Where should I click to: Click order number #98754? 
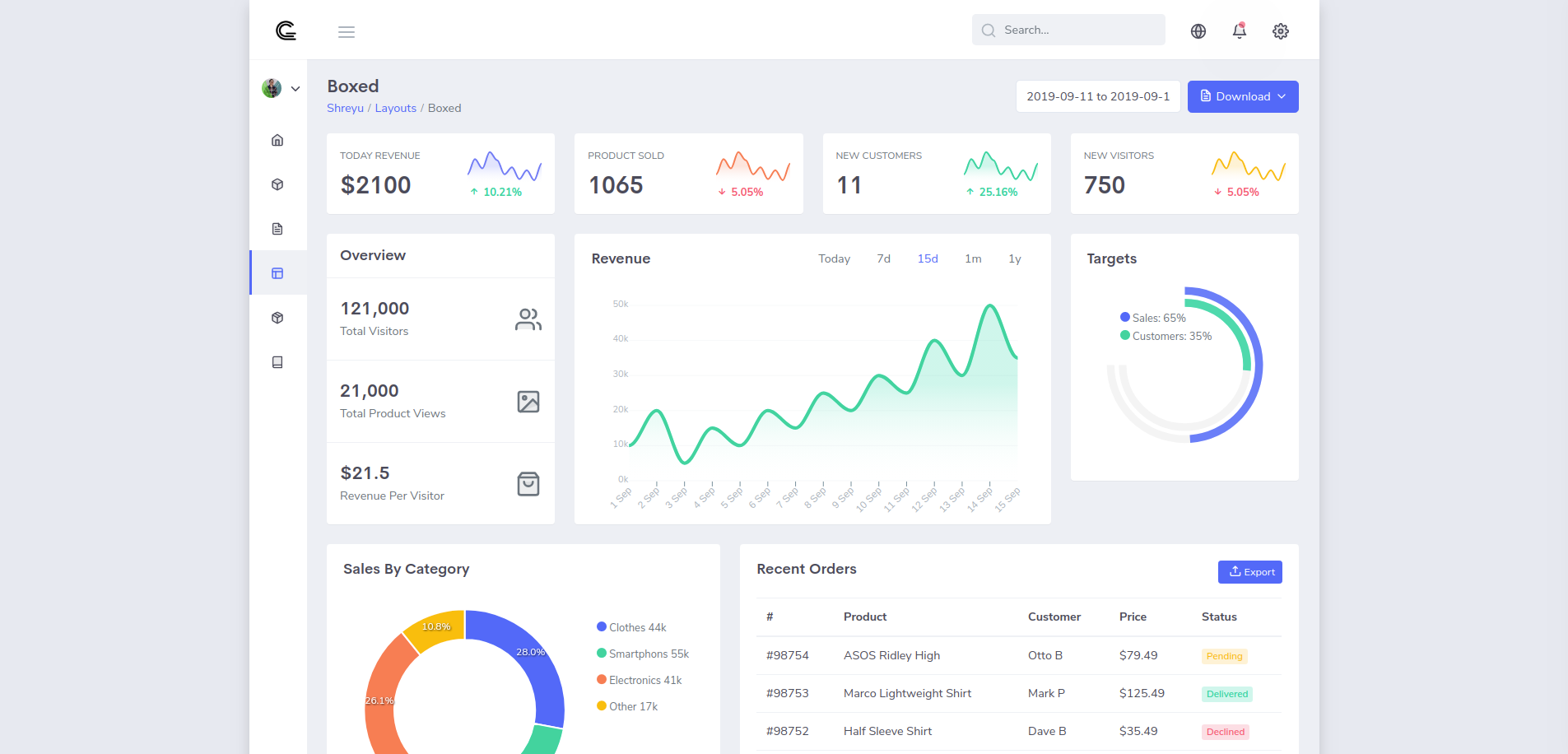point(788,655)
